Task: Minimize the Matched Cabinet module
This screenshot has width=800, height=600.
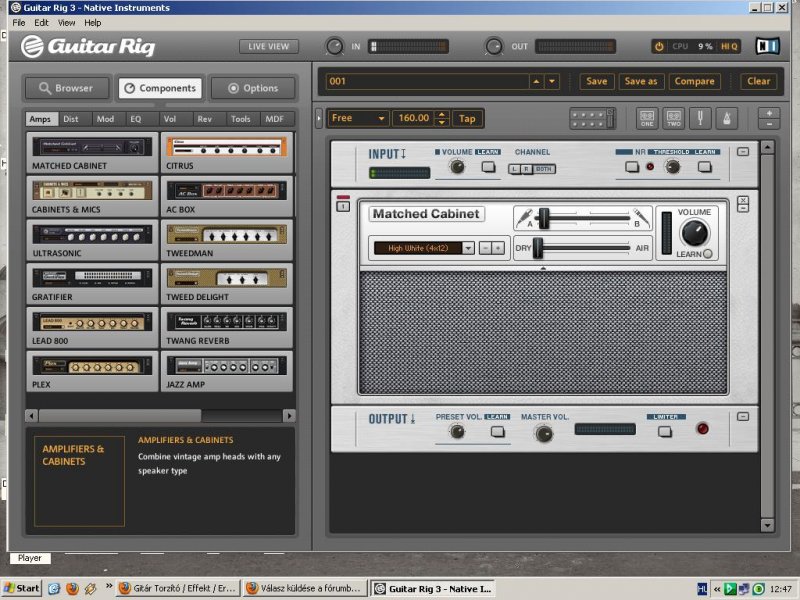Action: coord(743,209)
